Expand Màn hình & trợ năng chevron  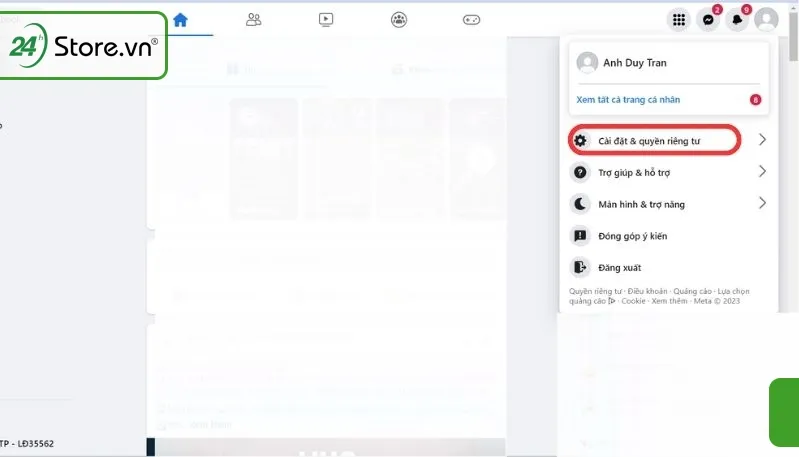(762, 203)
